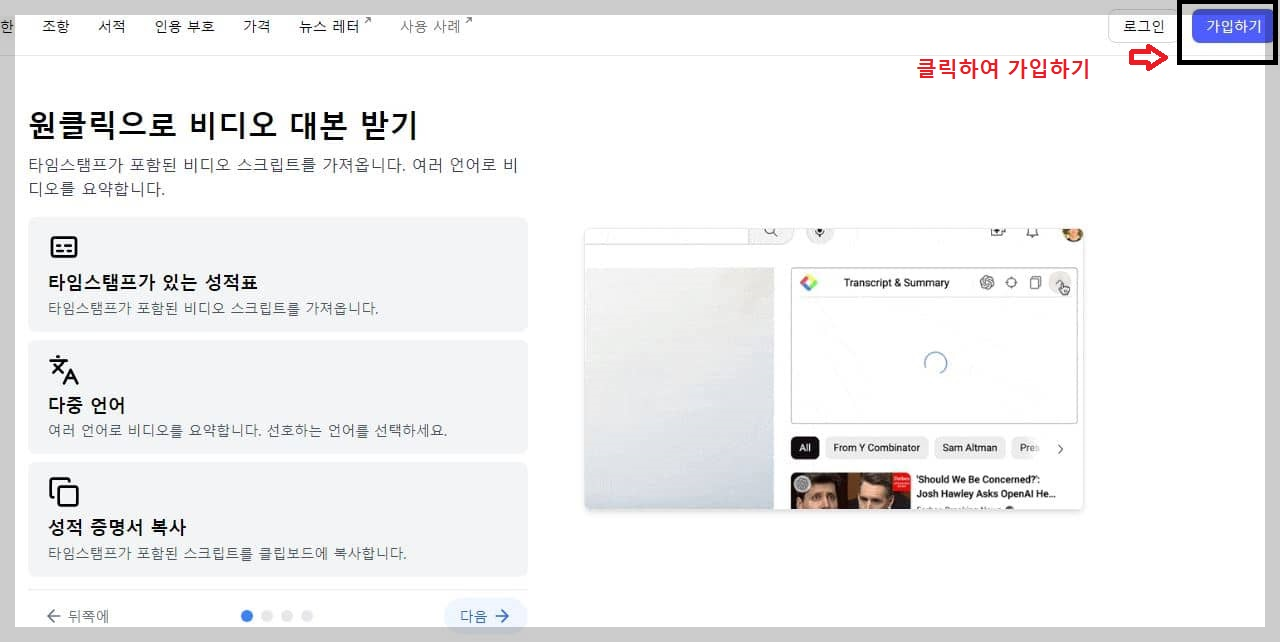Select the 타임스탬프가 있는 성적표 feature card

278,274
